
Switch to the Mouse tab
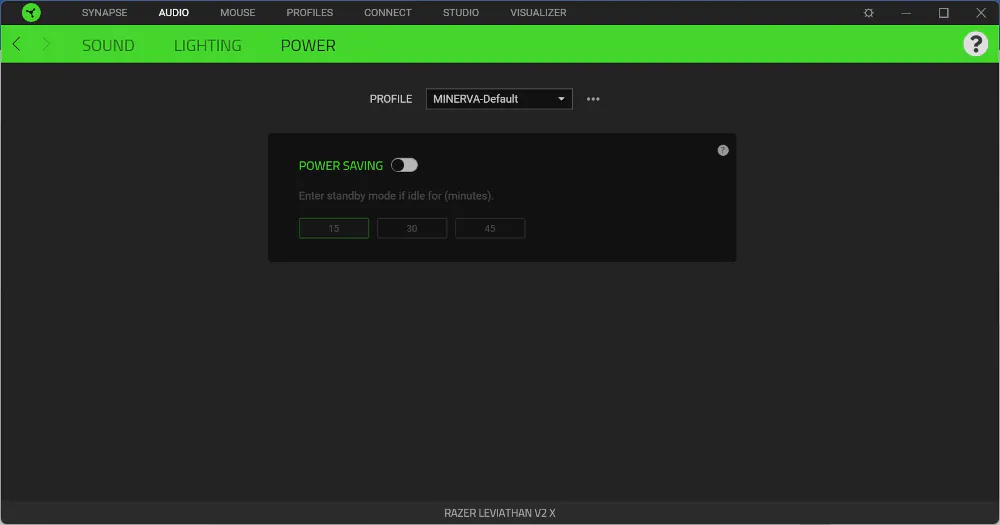pos(238,13)
